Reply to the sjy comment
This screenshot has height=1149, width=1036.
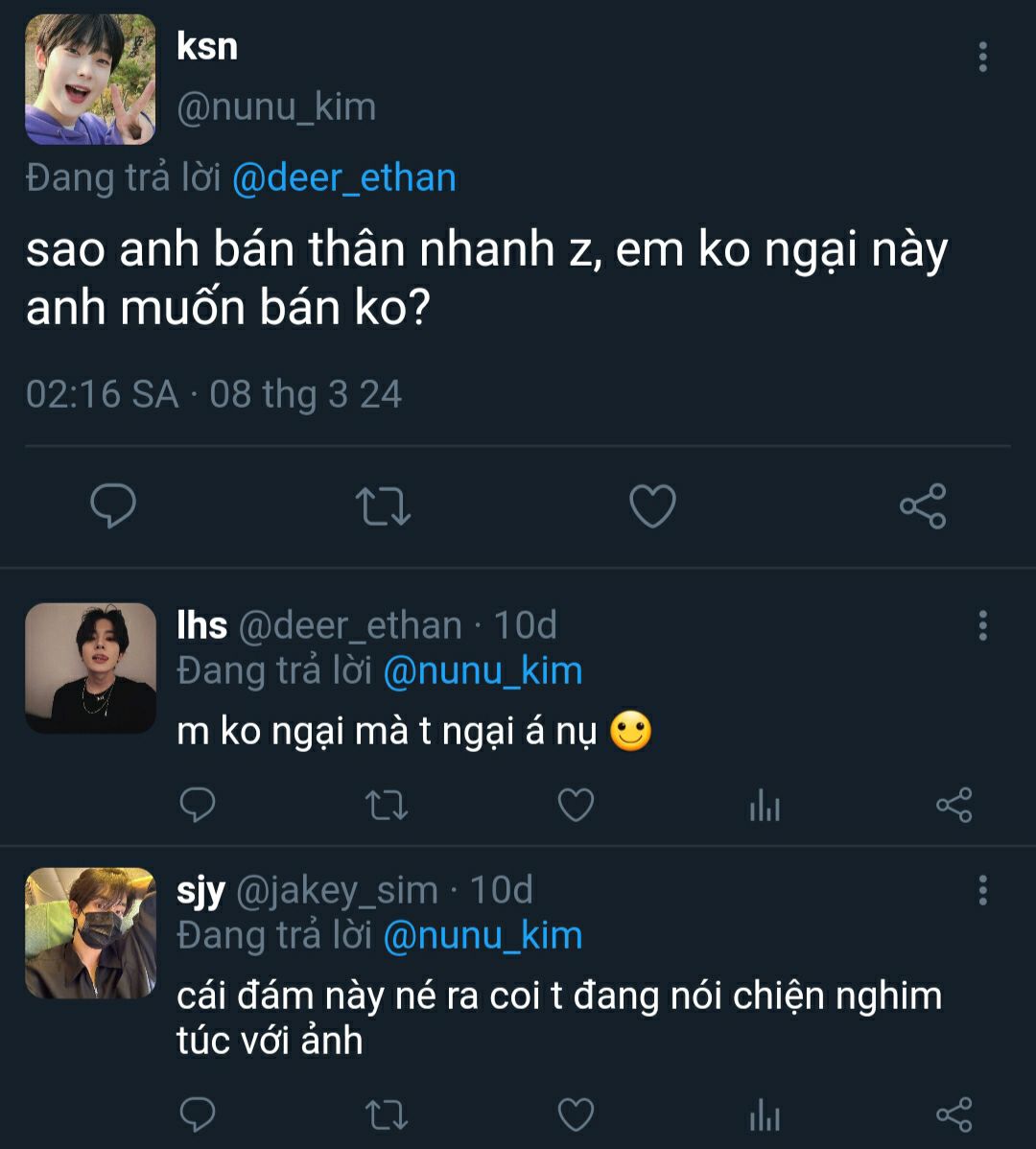click(x=198, y=1114)
